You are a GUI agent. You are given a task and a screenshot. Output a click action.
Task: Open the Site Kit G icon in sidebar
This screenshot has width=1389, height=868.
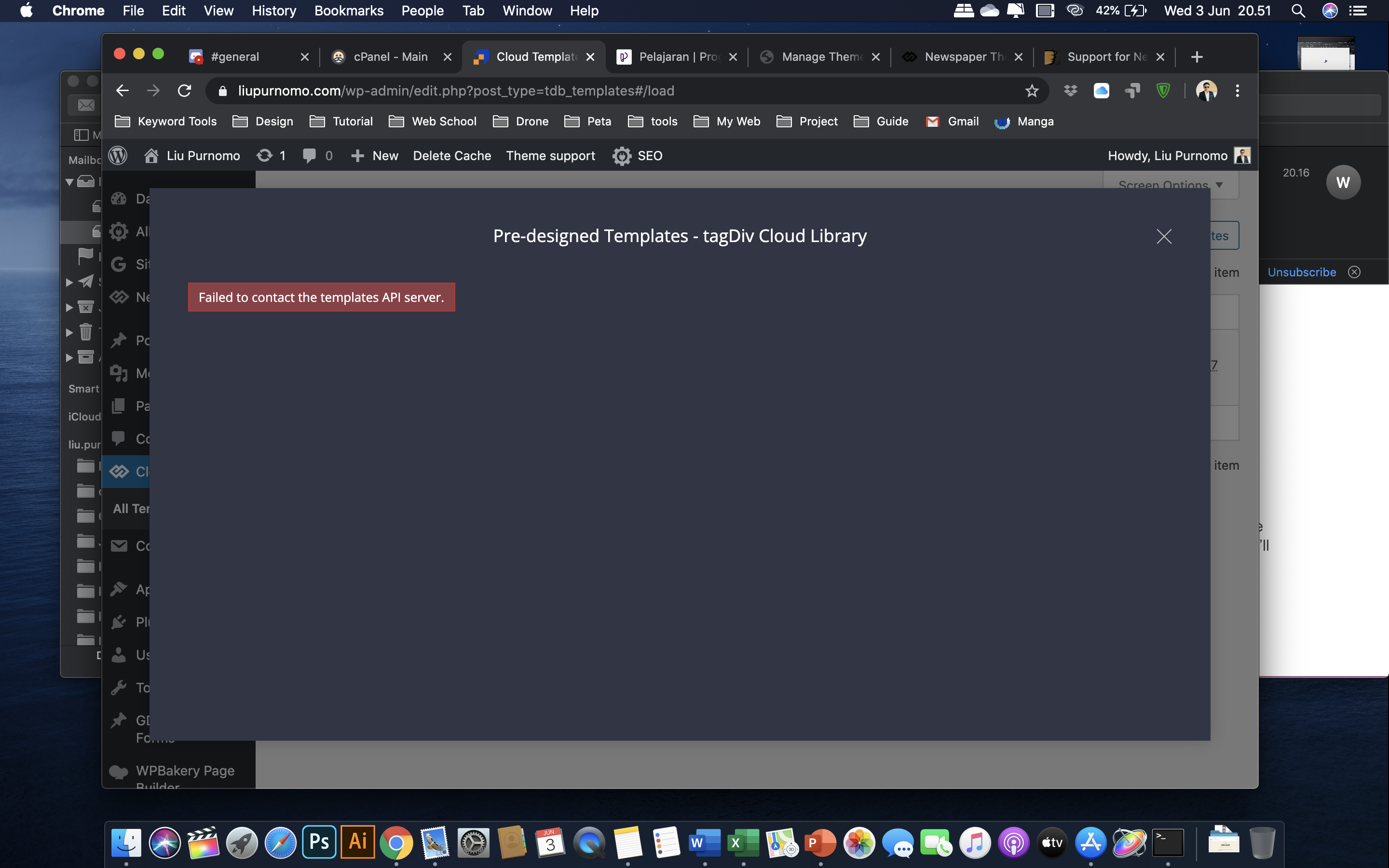point(119,264)
